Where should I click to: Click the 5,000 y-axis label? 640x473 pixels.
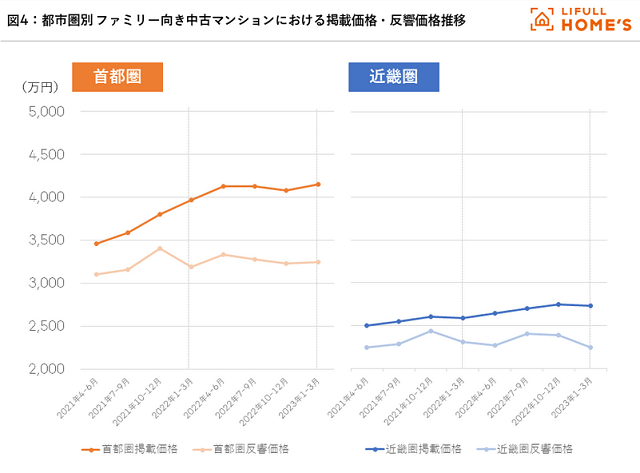point(44,111)
